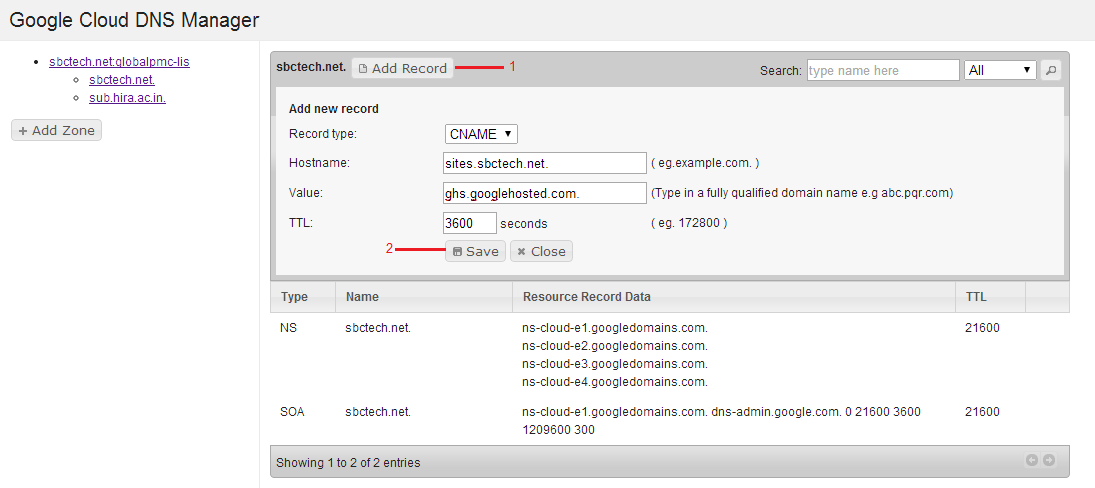Select the SOA type cell

coord(293,412)
